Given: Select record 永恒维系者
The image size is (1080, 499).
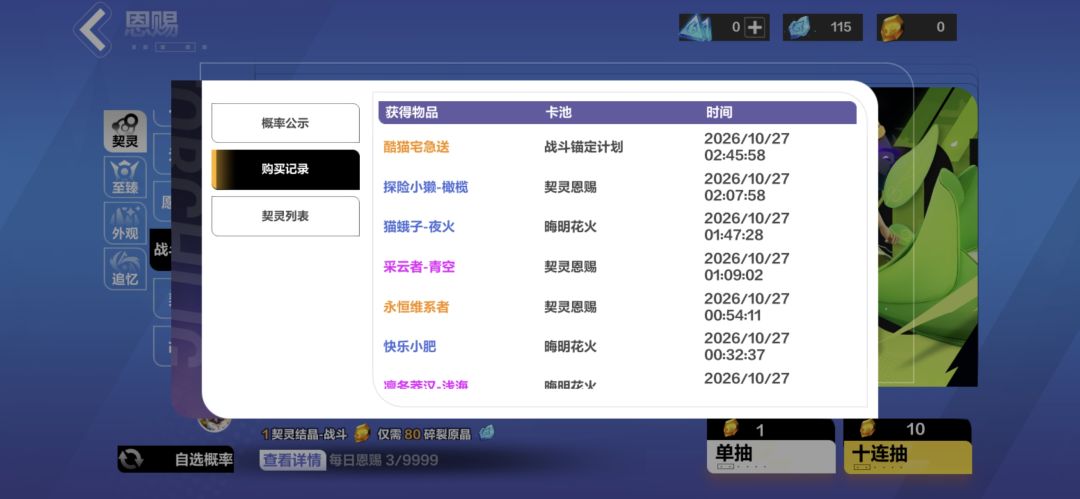Looking at the screenshot, I should [x=416, y=307].
